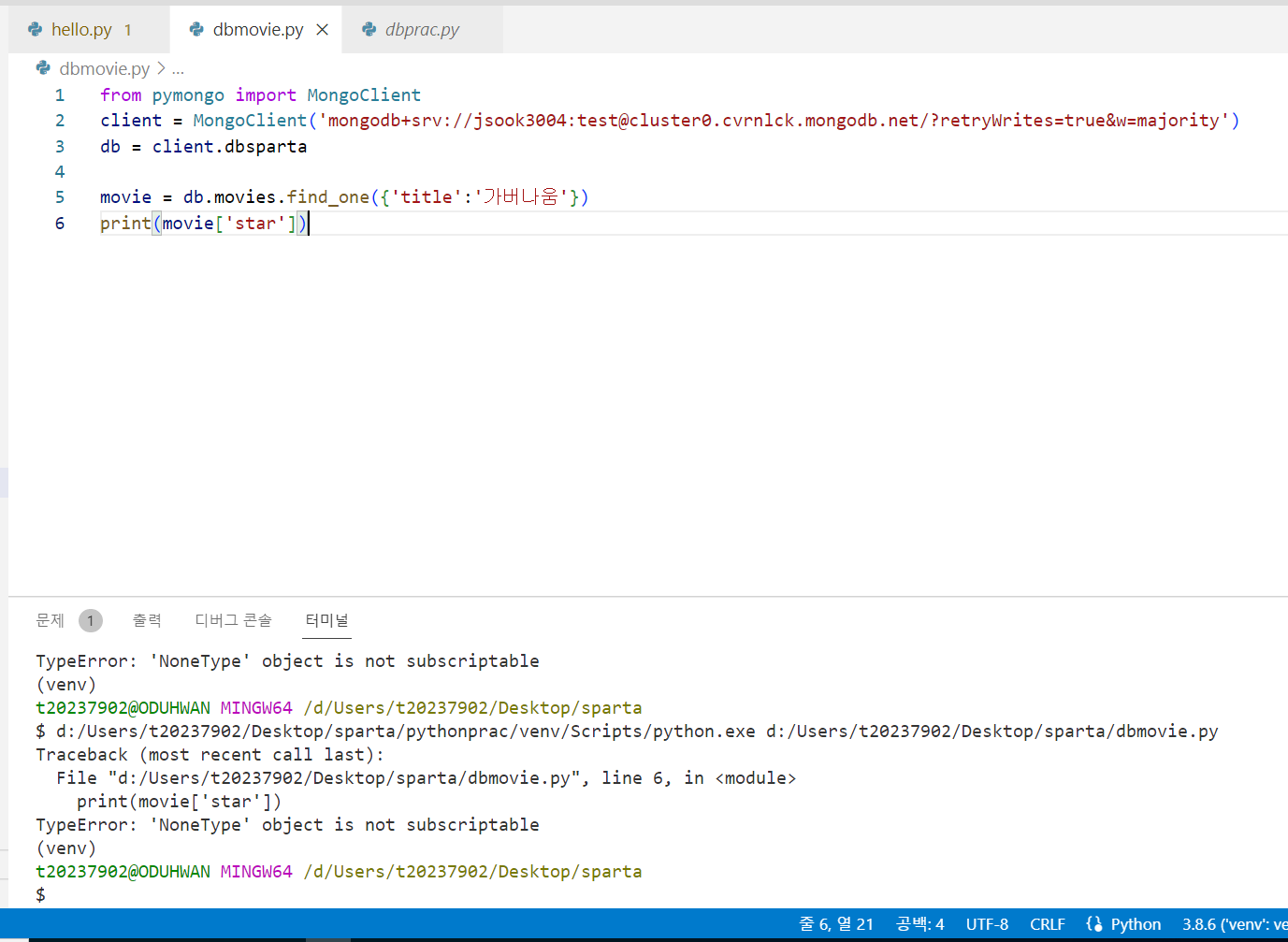Image resolution: width=1288 pixels, height=942 pixels.
Task: Select language mode 'Python' in status bar
Action: (x=1136, y=924)
